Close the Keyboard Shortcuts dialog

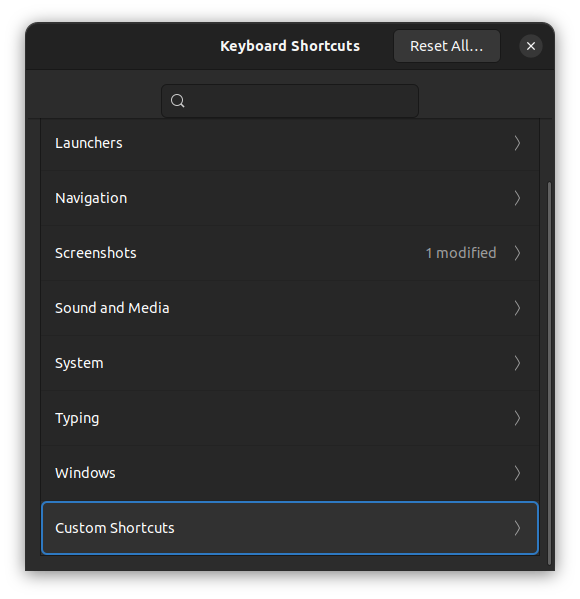click(x=531, y=46)
